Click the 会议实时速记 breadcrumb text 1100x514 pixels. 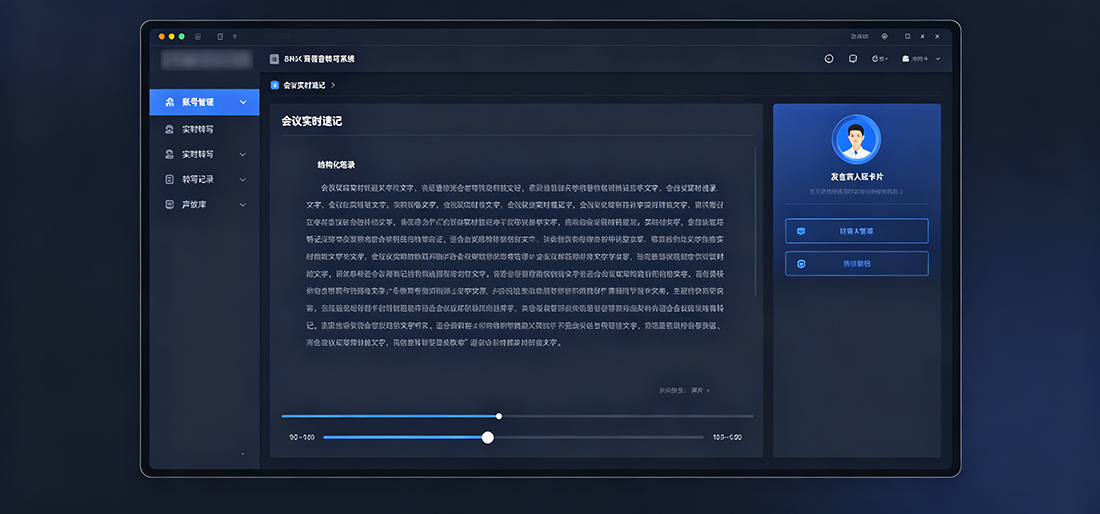click(304, 85)
